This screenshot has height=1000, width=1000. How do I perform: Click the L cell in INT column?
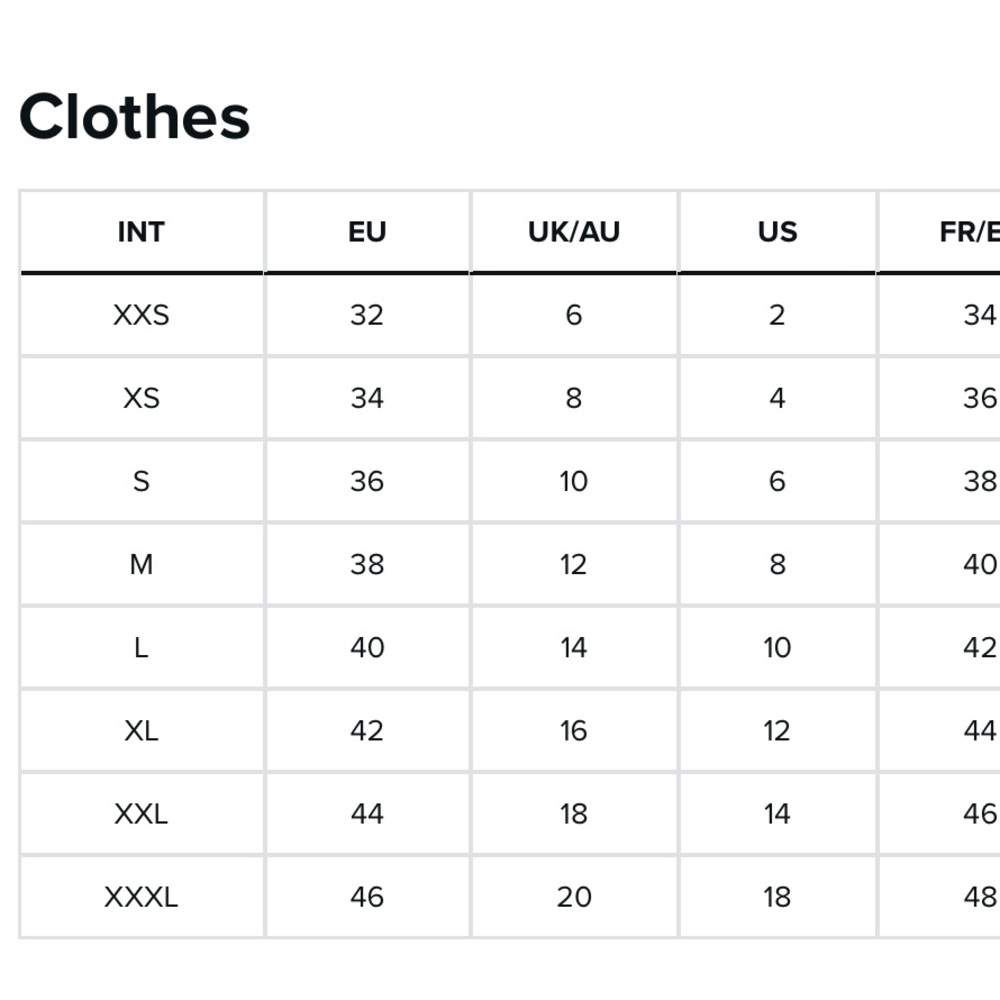pyautogui.click(x=141, y=647)
